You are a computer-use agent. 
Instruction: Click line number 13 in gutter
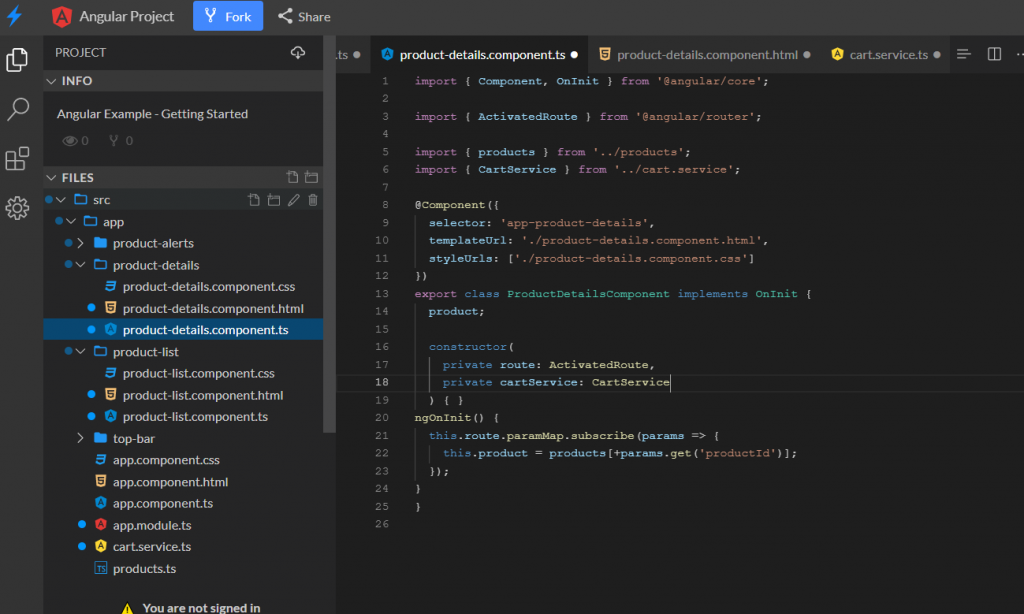[x=382, y=293]
